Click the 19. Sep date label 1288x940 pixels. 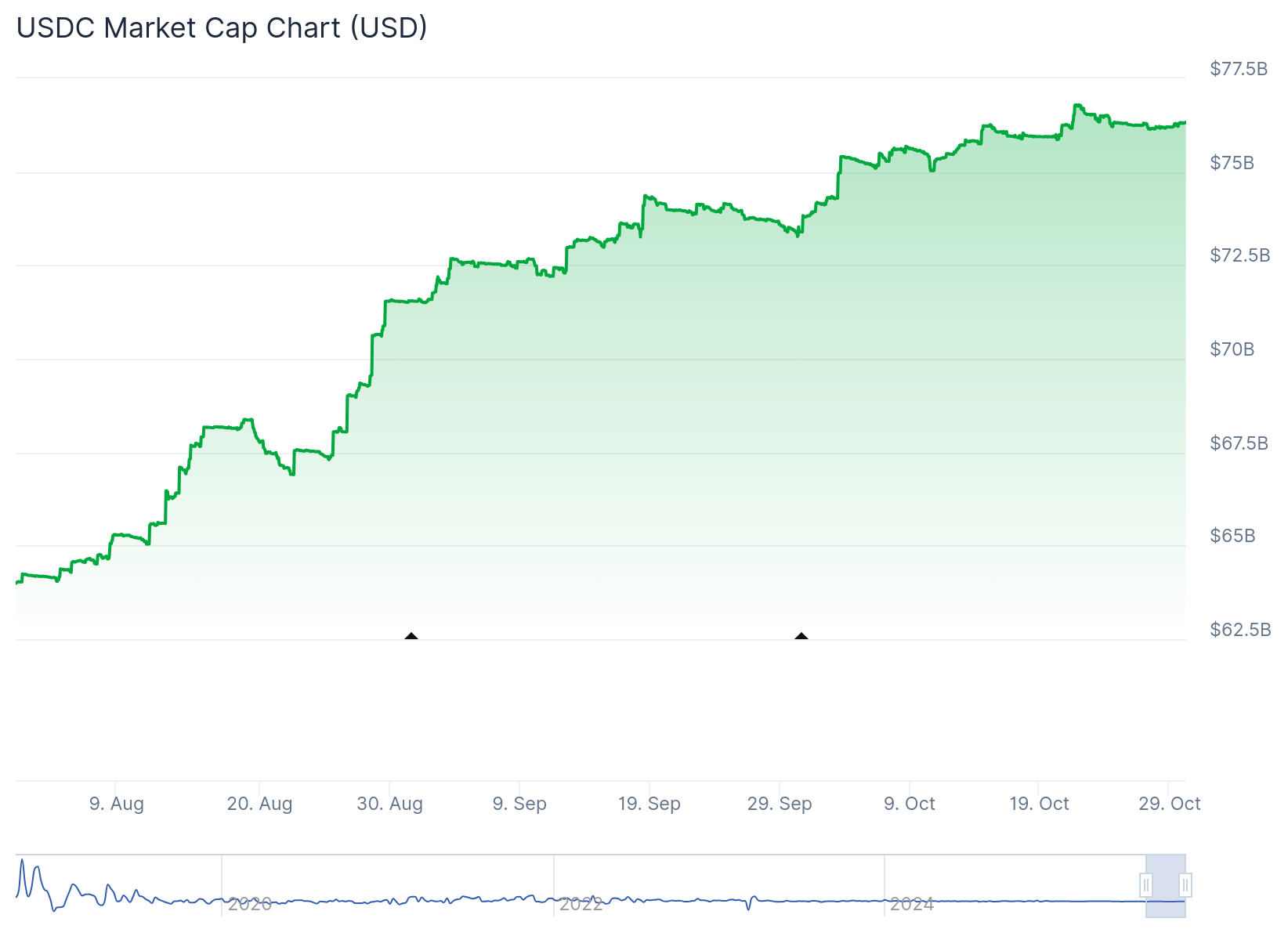649,804
